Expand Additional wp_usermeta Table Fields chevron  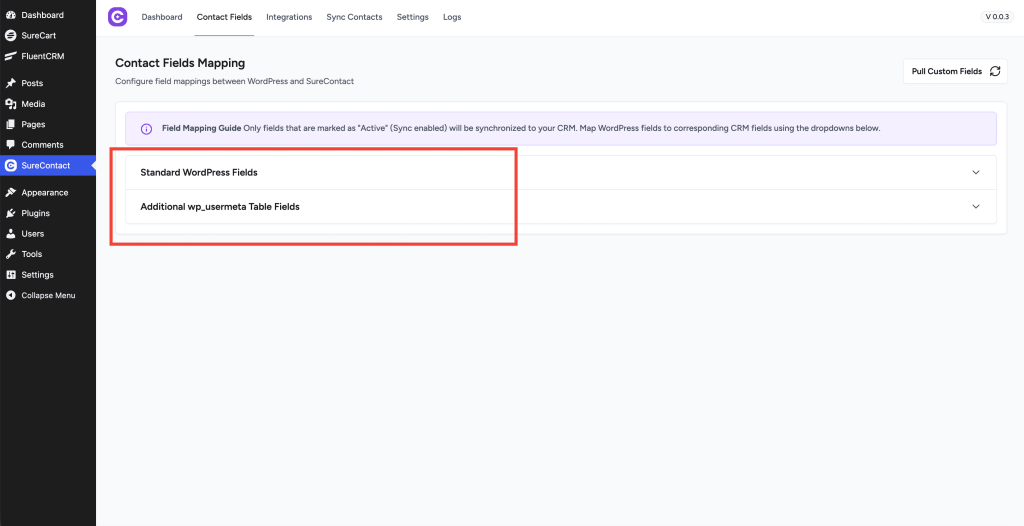pyautogui.click(x=976, y=207)
